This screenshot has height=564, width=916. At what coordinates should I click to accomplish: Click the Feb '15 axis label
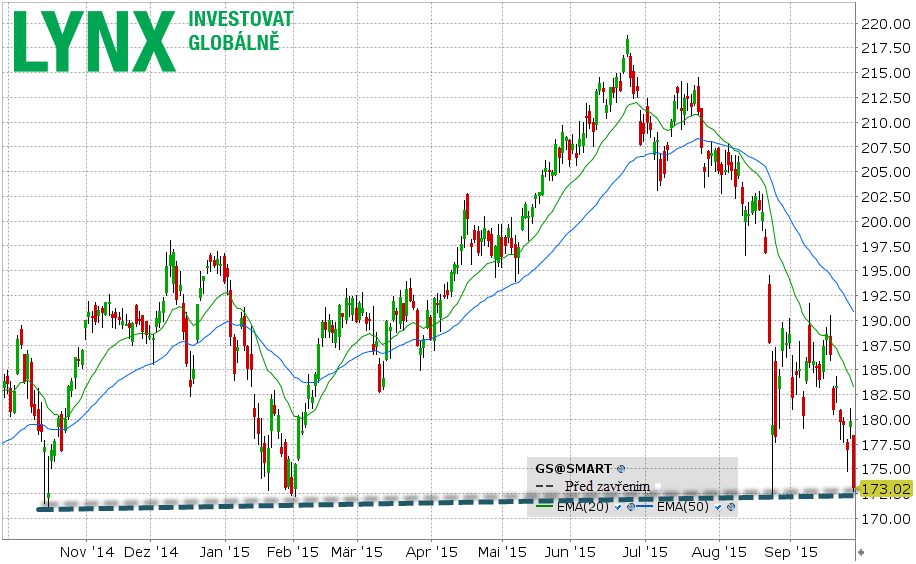click(293, 552)
